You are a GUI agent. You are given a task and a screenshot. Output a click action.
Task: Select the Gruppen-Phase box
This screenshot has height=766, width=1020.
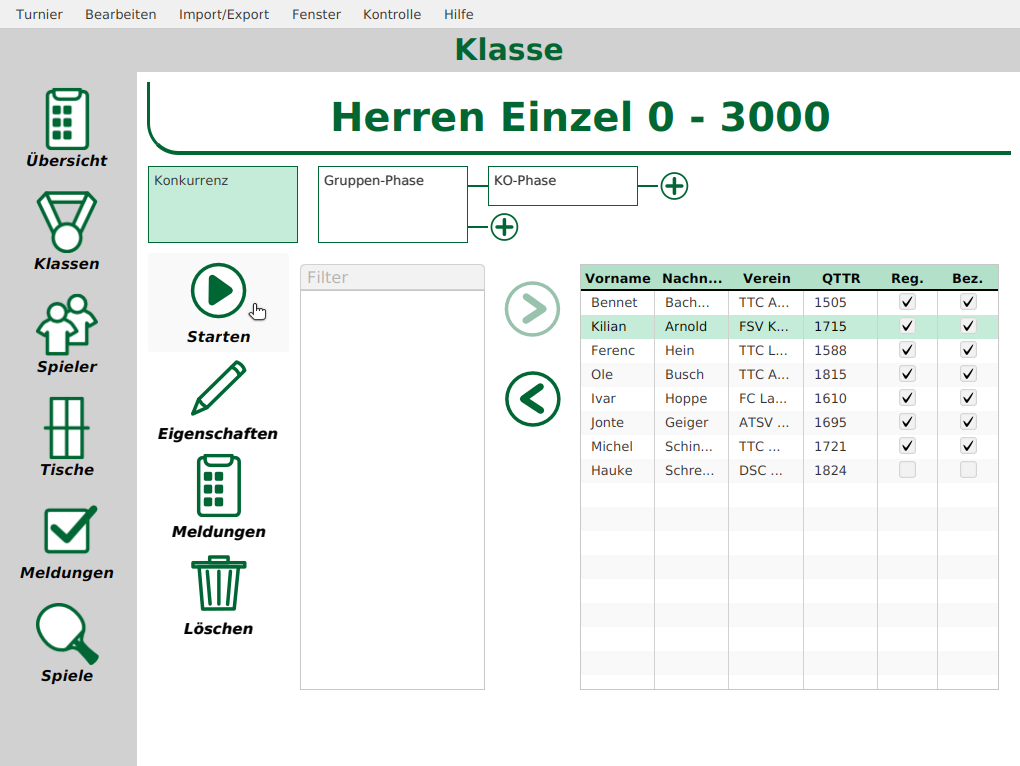pos(393,204)
